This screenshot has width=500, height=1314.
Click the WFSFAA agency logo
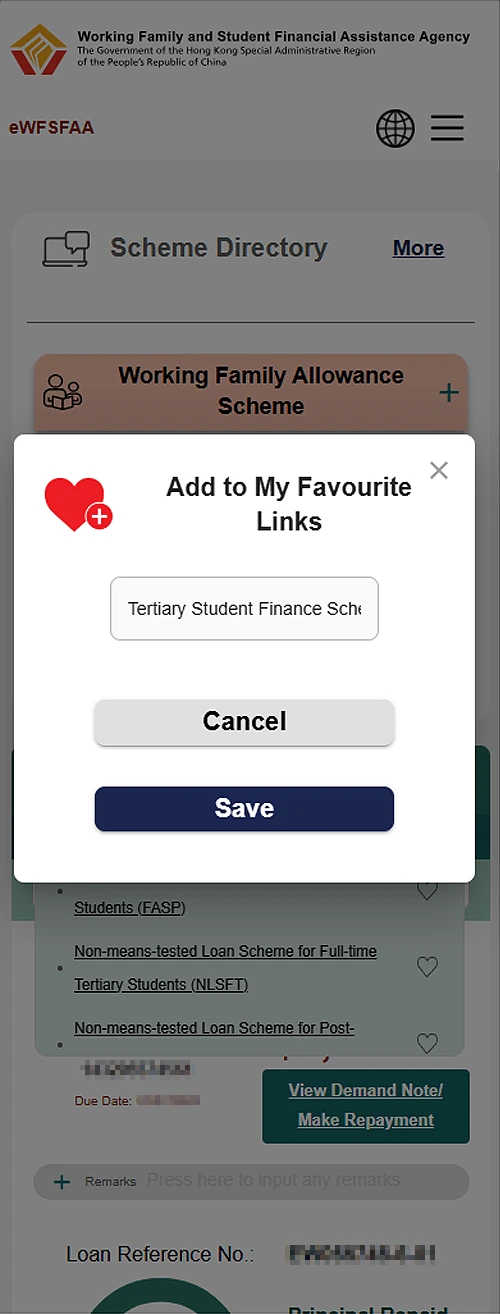tap(39, 50)
